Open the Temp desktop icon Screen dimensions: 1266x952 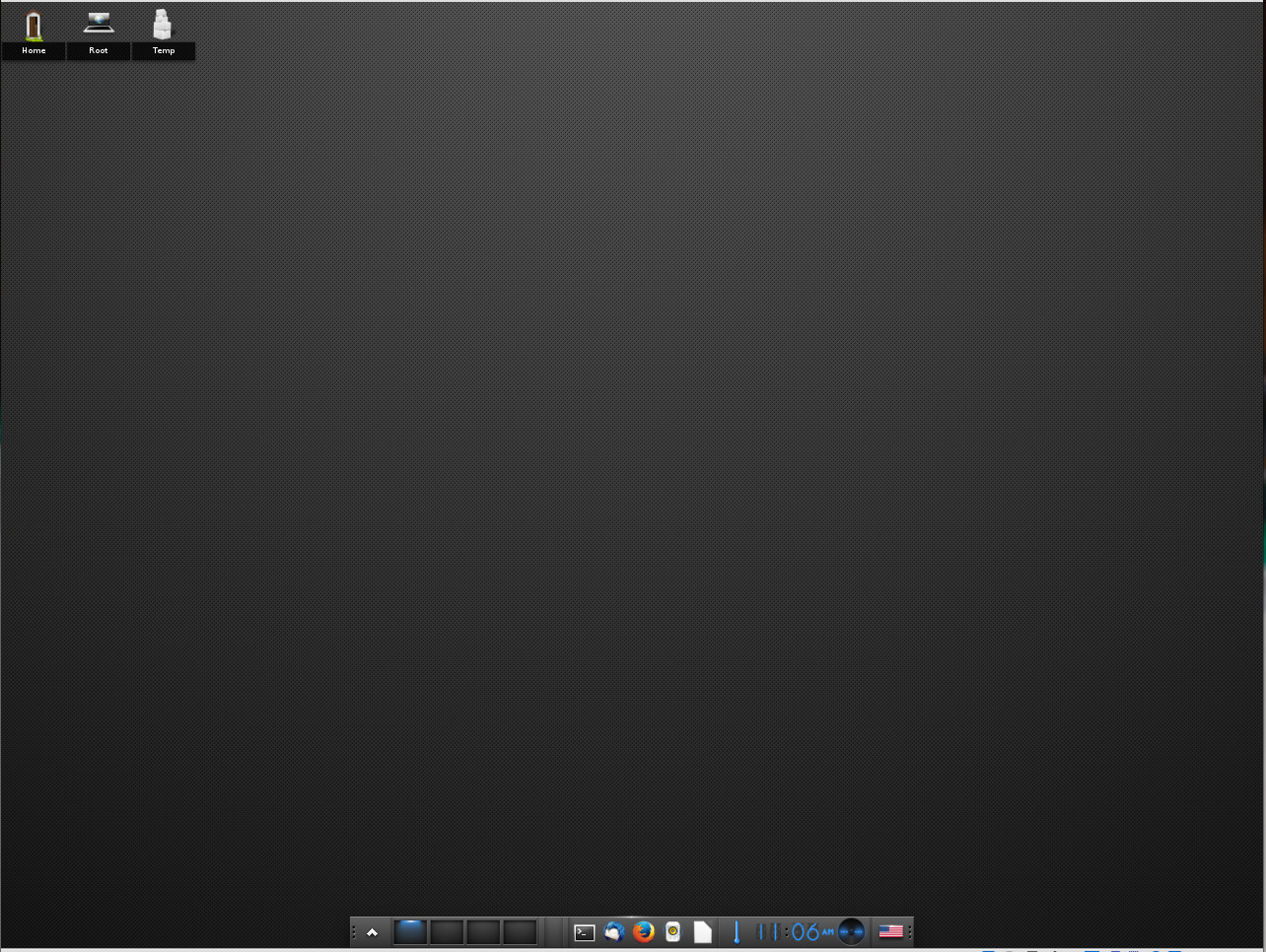pyautogui.click(x=164, y=33)
